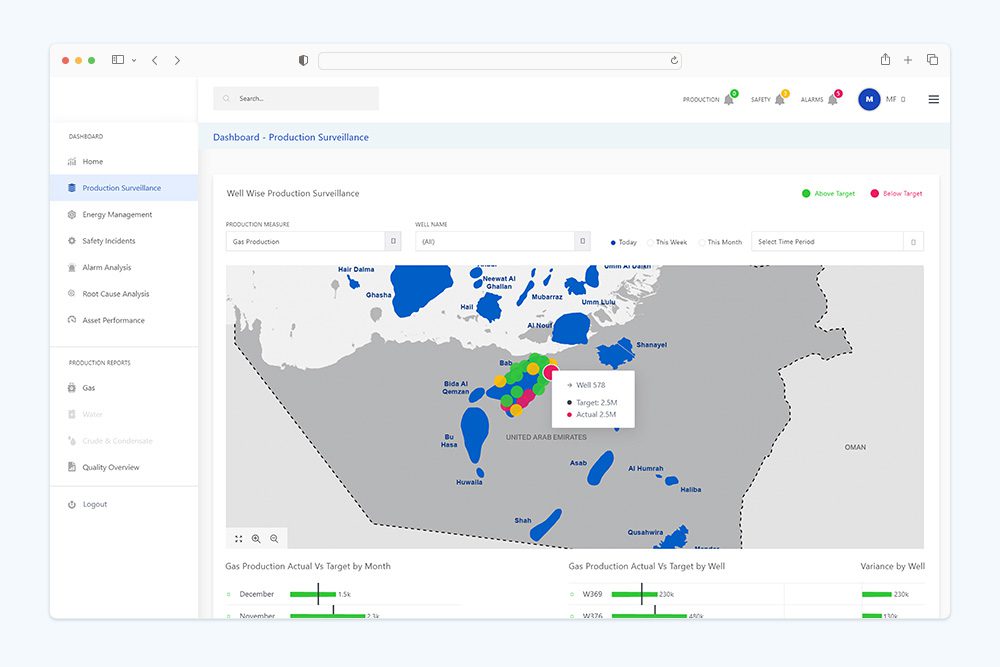
Task: Open Select Time Period dropdown
Action: click(x=837, y=242)
